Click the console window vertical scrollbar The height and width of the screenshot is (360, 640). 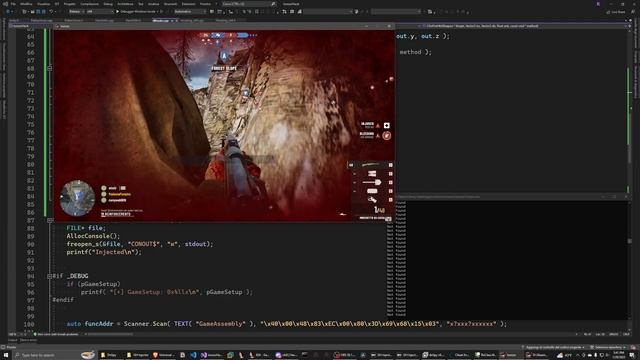click(630, 259)
